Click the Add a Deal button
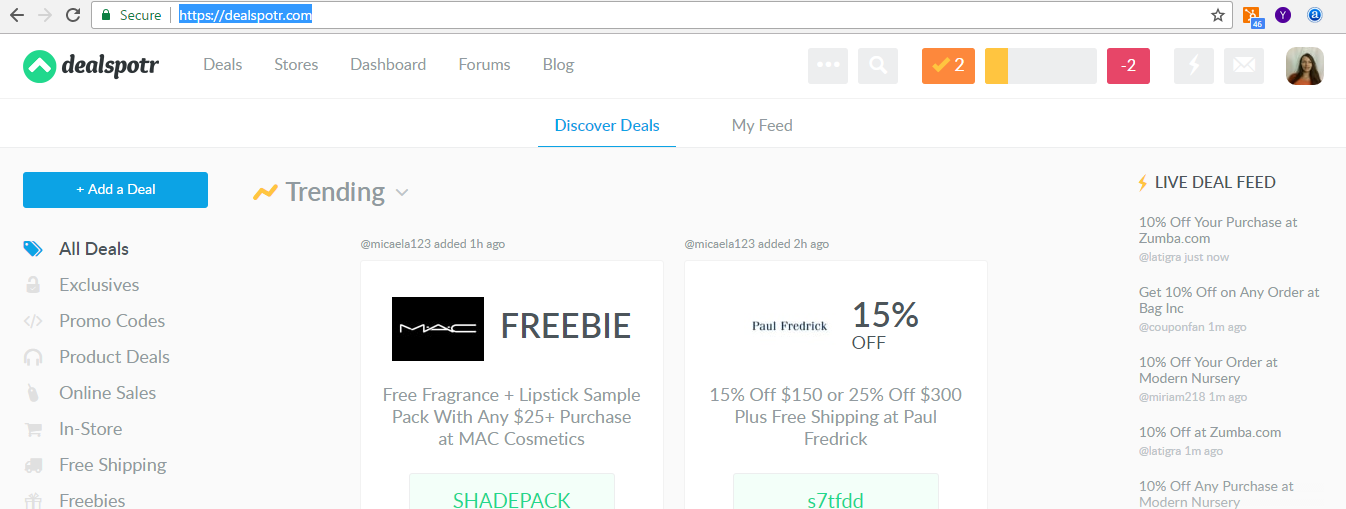 click(x=115, y=190)
